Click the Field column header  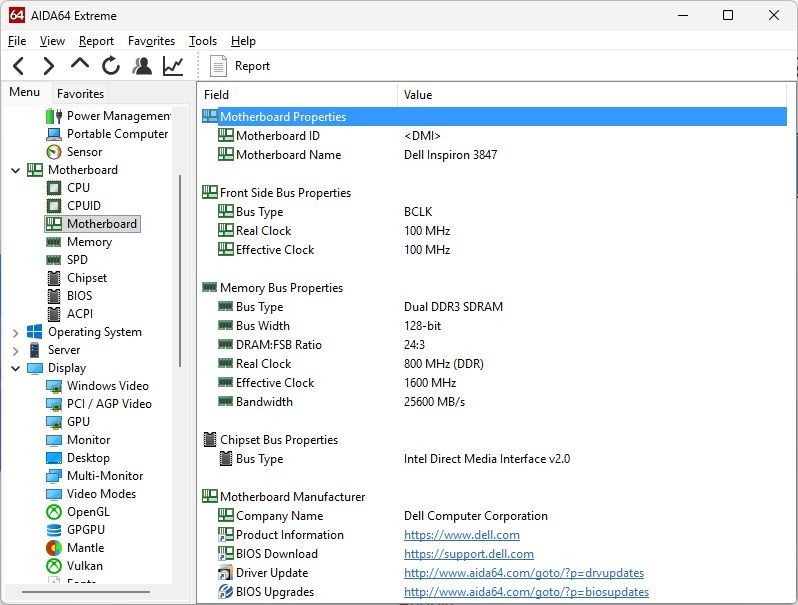[298, 95]
